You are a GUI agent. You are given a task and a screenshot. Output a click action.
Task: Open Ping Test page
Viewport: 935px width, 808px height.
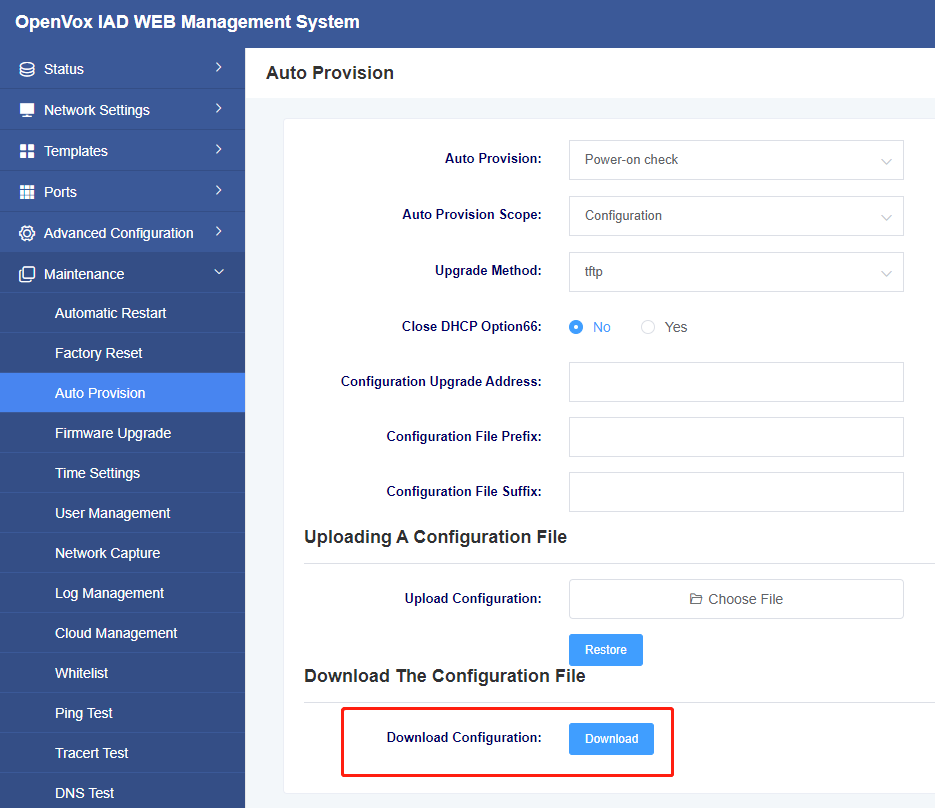[122, 713]
